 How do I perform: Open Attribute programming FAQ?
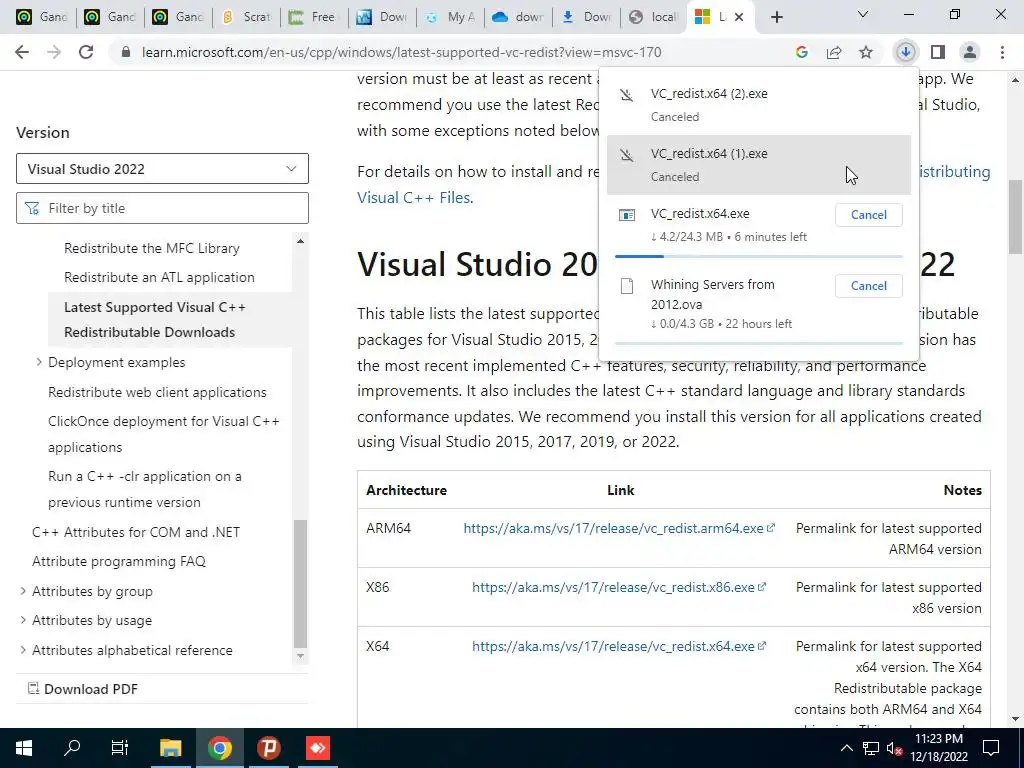pyautogui.click(x=119, y=562)
